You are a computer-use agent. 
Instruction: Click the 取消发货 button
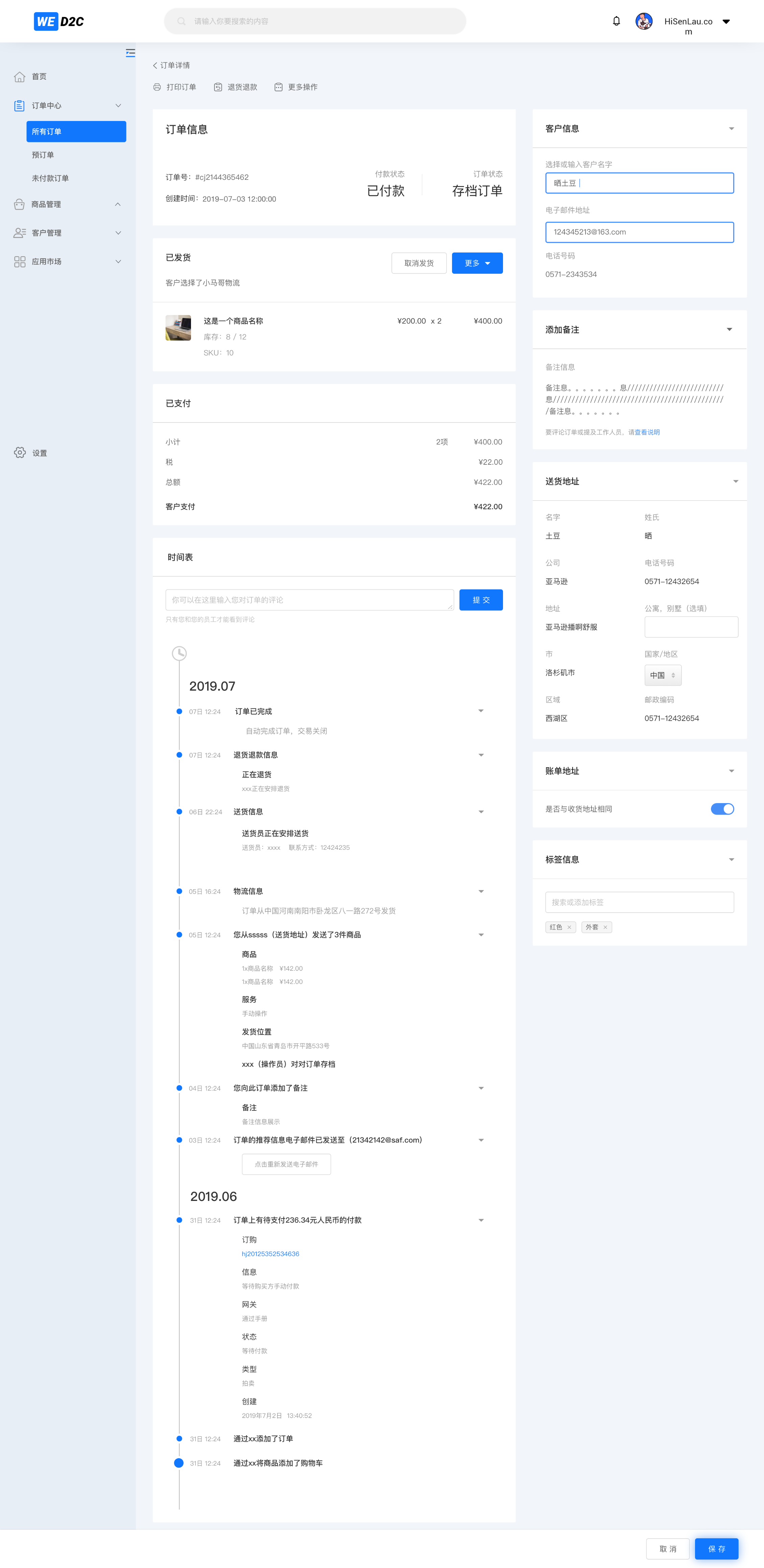[419, 263]
